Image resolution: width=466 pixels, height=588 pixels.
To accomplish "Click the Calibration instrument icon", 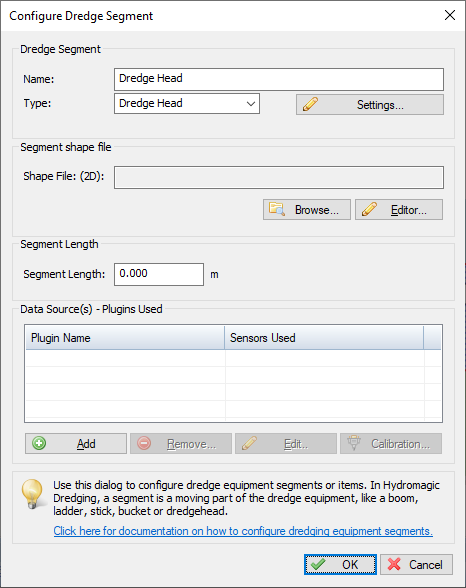I will (x=354, y=442).
